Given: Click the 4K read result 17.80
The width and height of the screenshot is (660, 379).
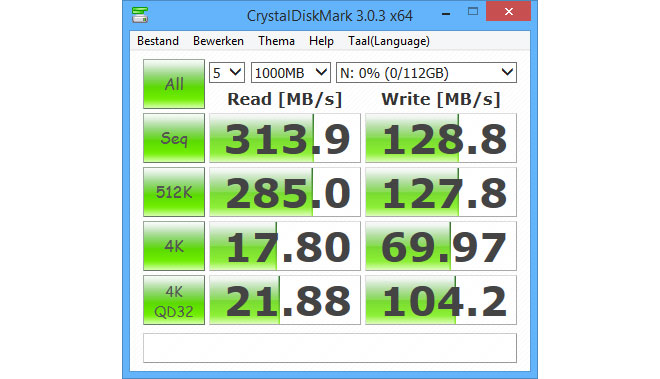Looking at the screenshot, I should tap(285, 246).
